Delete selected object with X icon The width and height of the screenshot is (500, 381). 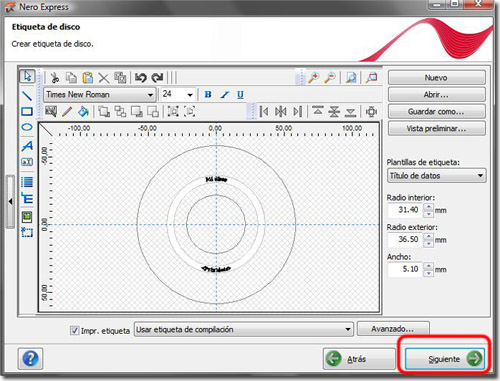tap(104, 78)
